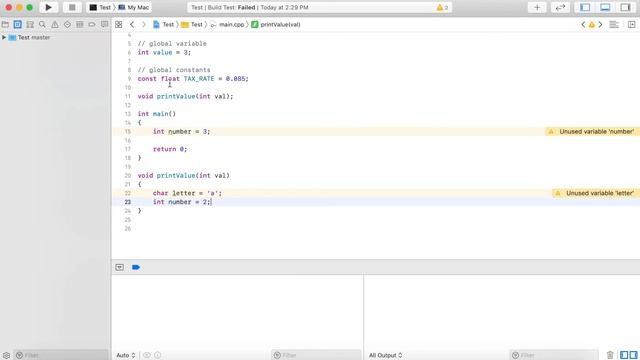Click the 'void printValue(int val);' prototype line

pos(185,96)
